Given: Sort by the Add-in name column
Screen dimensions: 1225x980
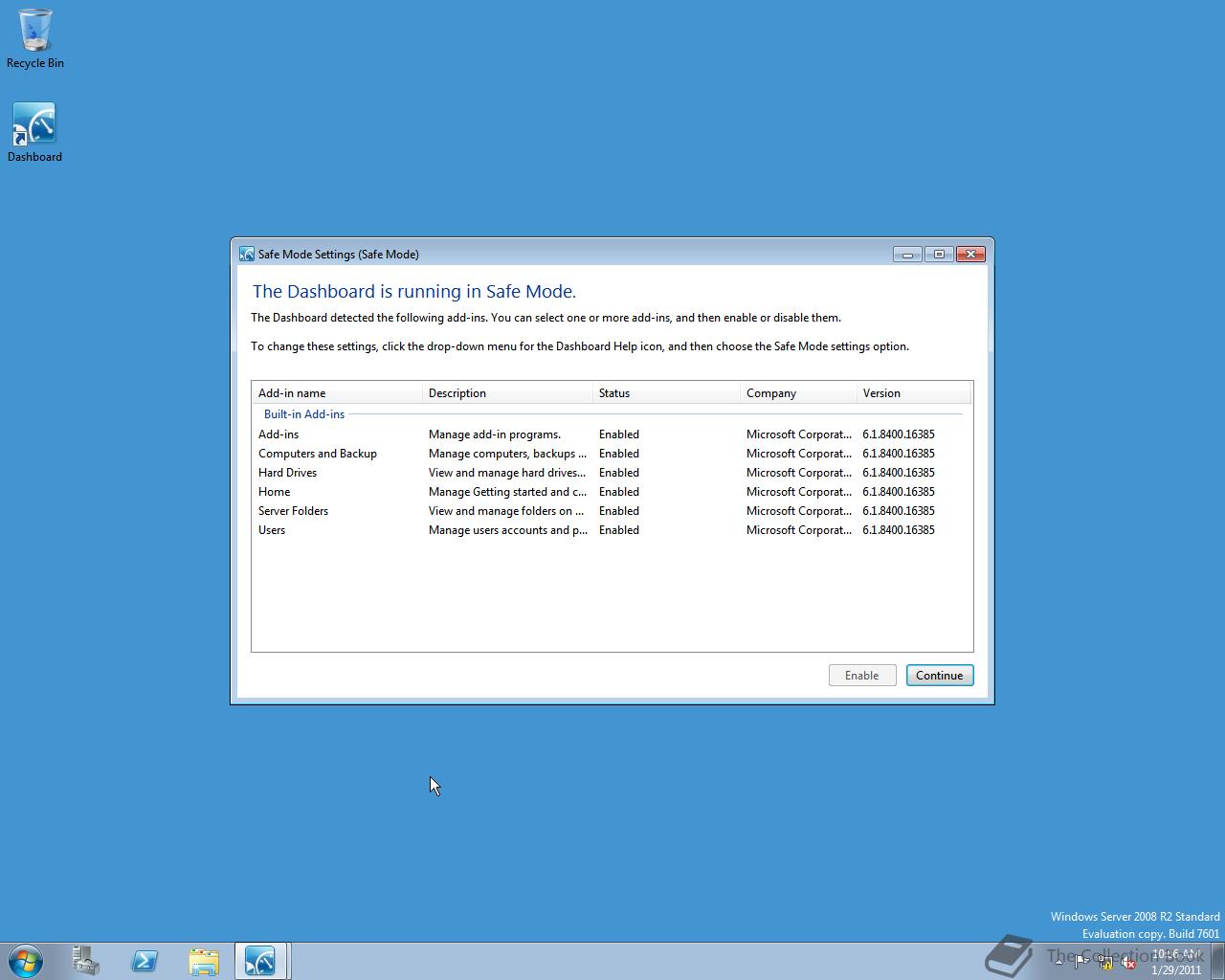Looking at the screenshot, I should [x=337, y=393].
